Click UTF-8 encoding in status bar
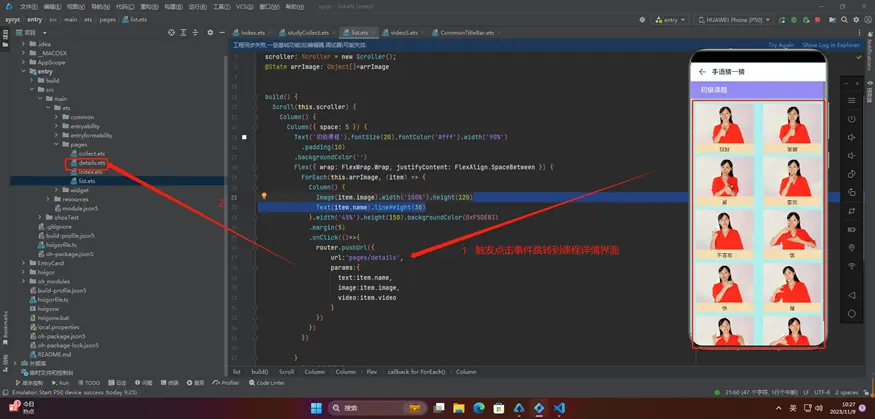The height and width of the screenshot is (419, 875). coord(821,393)
